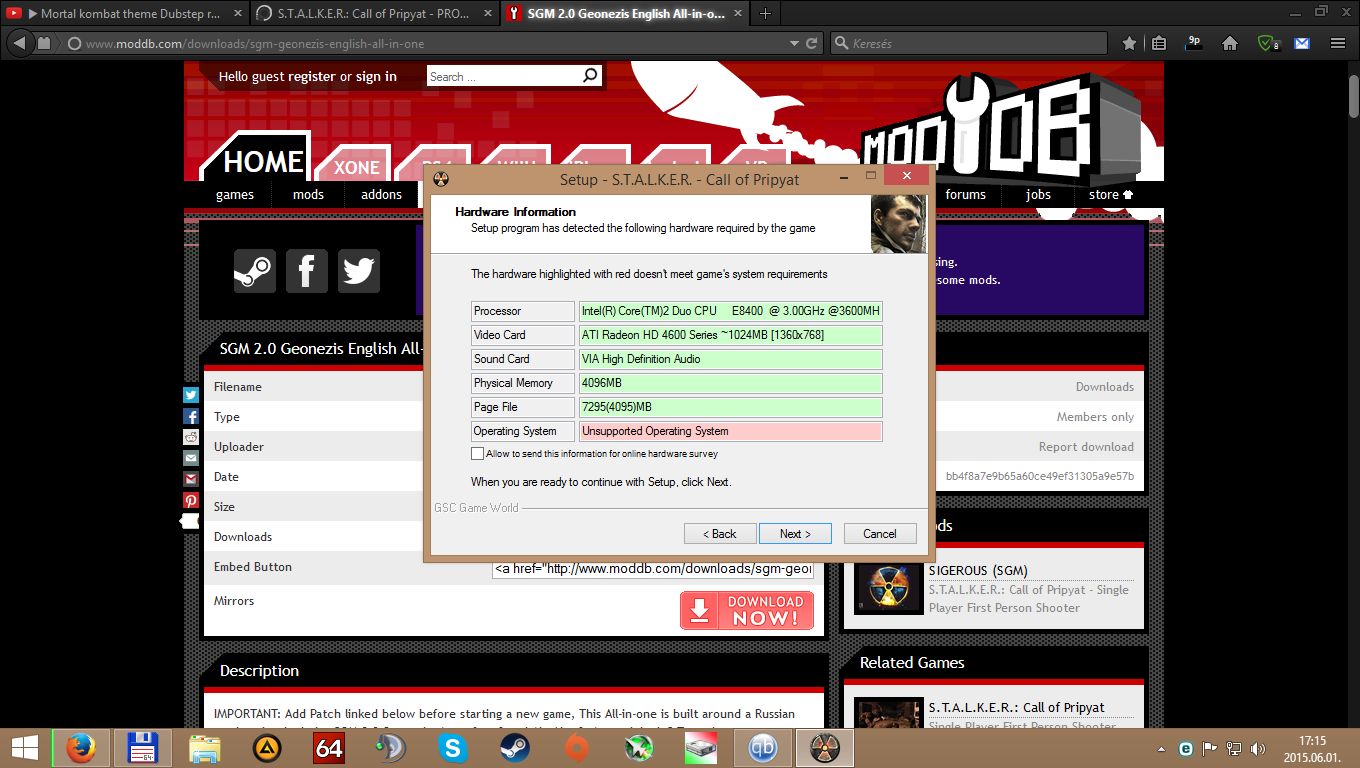Enable sending info for online hardware survey
The width and height of the screenshot is (1360, 768).
477,454
